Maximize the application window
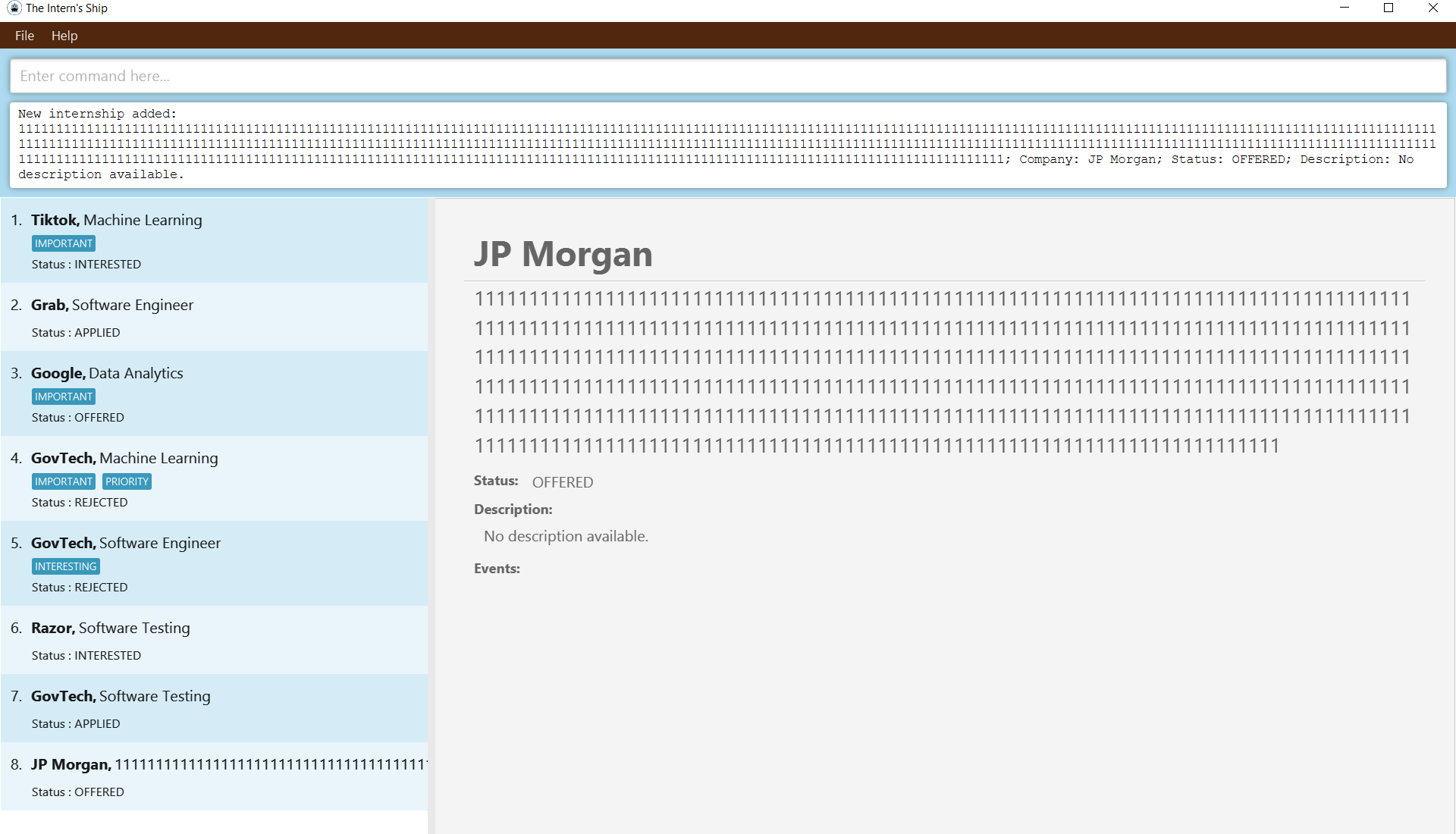This screenshot has width=1456, height=834. tap(1389, 8)
